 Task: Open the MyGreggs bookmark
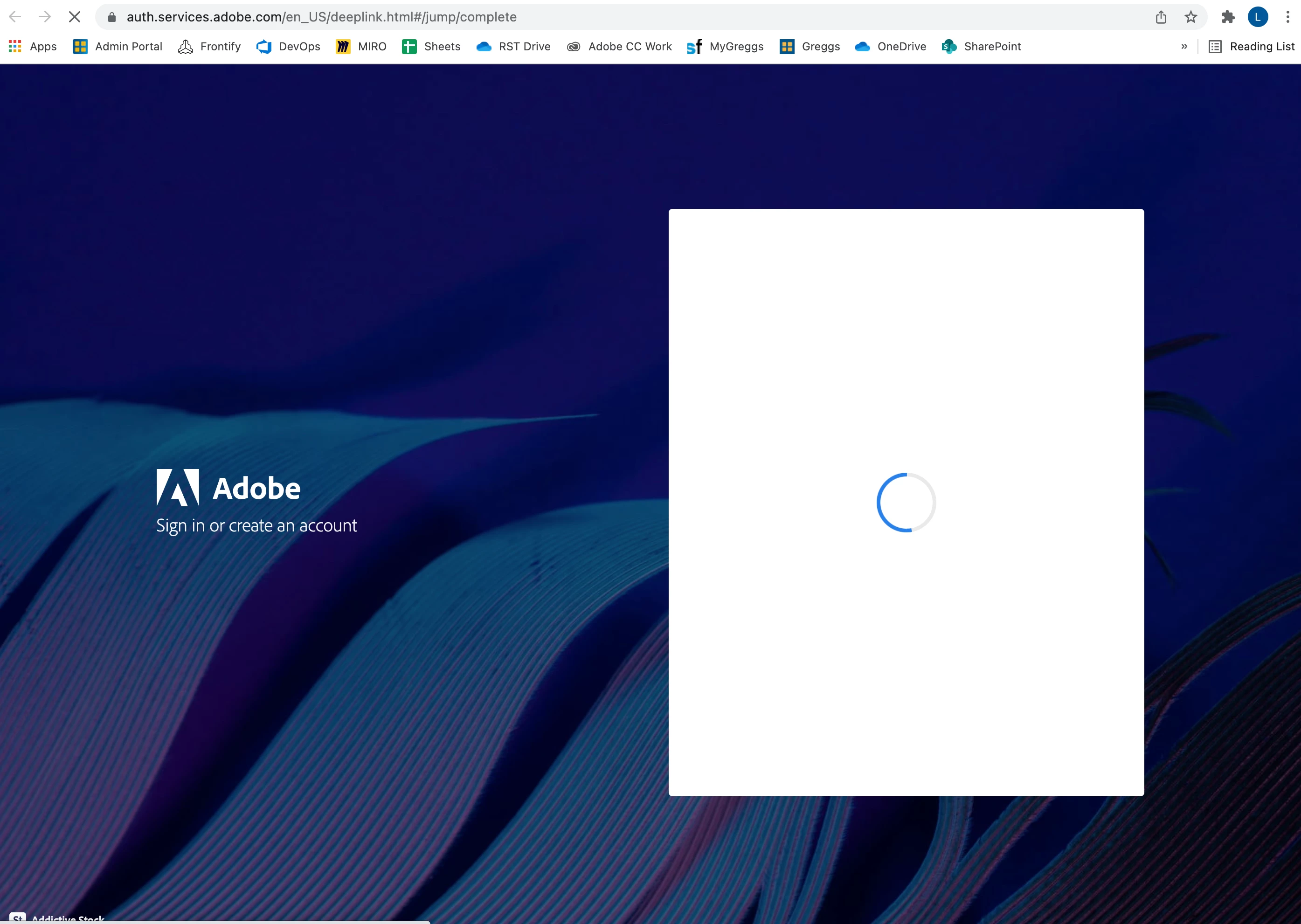(x=726, y=47)
